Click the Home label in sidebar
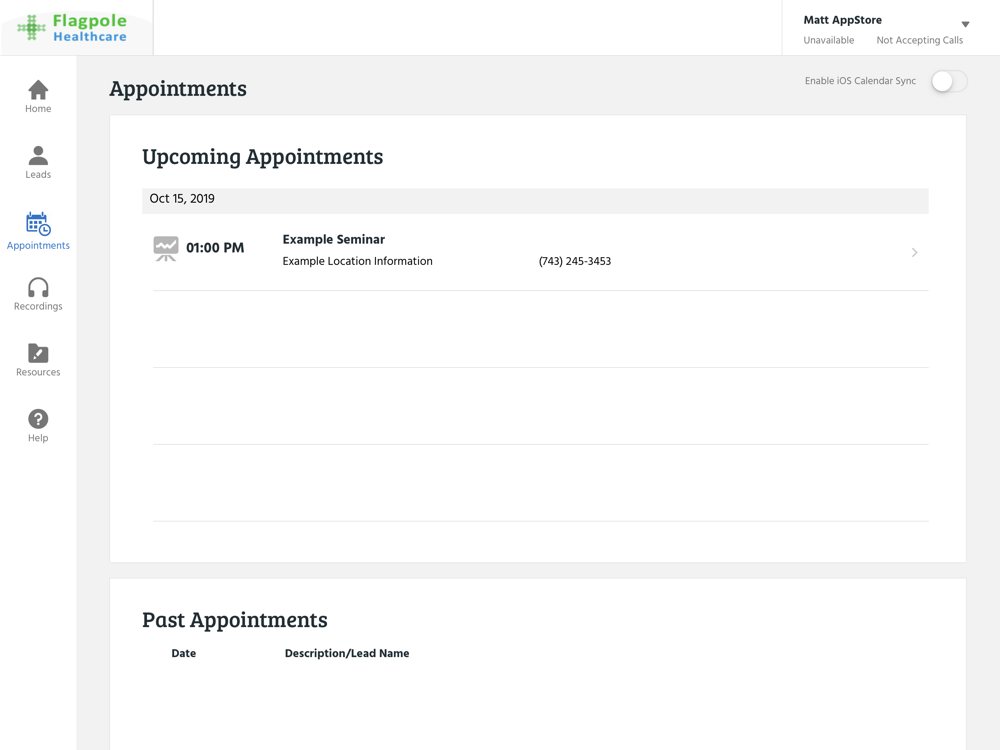The width and height of the screenshot is (1000, 750). point(38,108)
